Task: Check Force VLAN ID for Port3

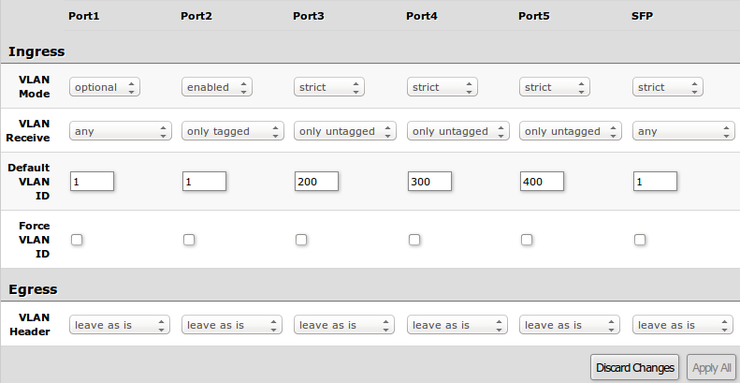Action: click(301, 240)
